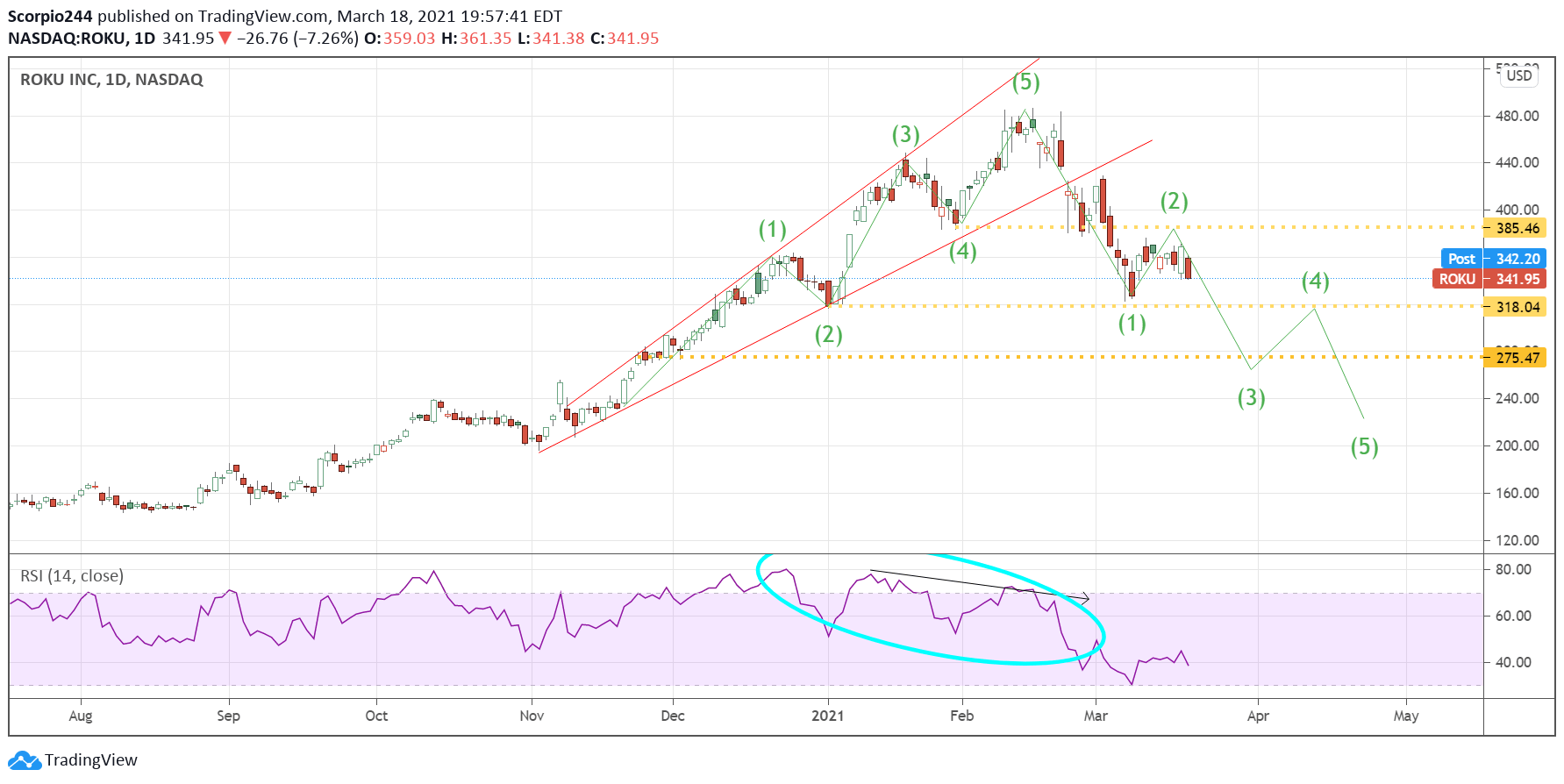Viewport: 1564px width, 784px height.
Task: Click the 240.00 price axis label
Action: (1518, 398)
